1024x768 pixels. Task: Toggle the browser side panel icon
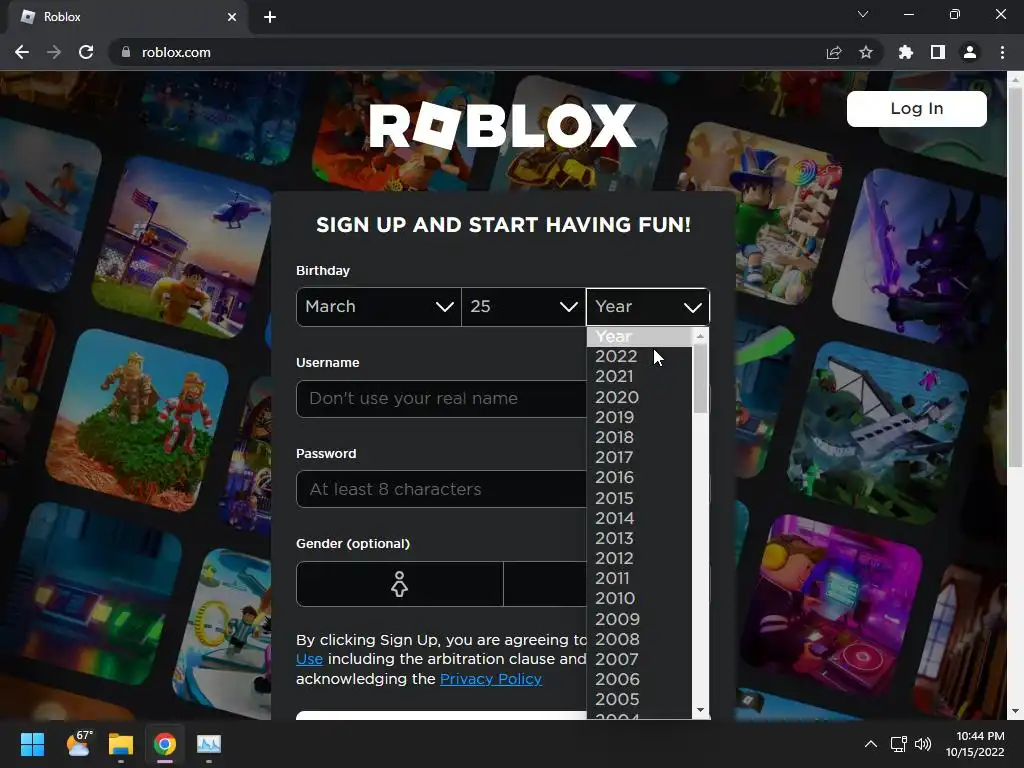[938, 52]
